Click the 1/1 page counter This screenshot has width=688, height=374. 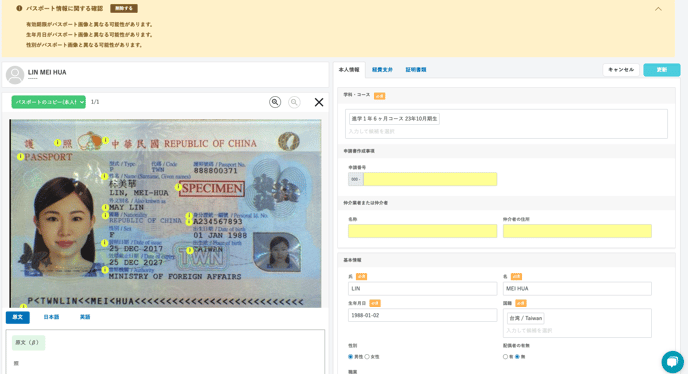[95, 102]
